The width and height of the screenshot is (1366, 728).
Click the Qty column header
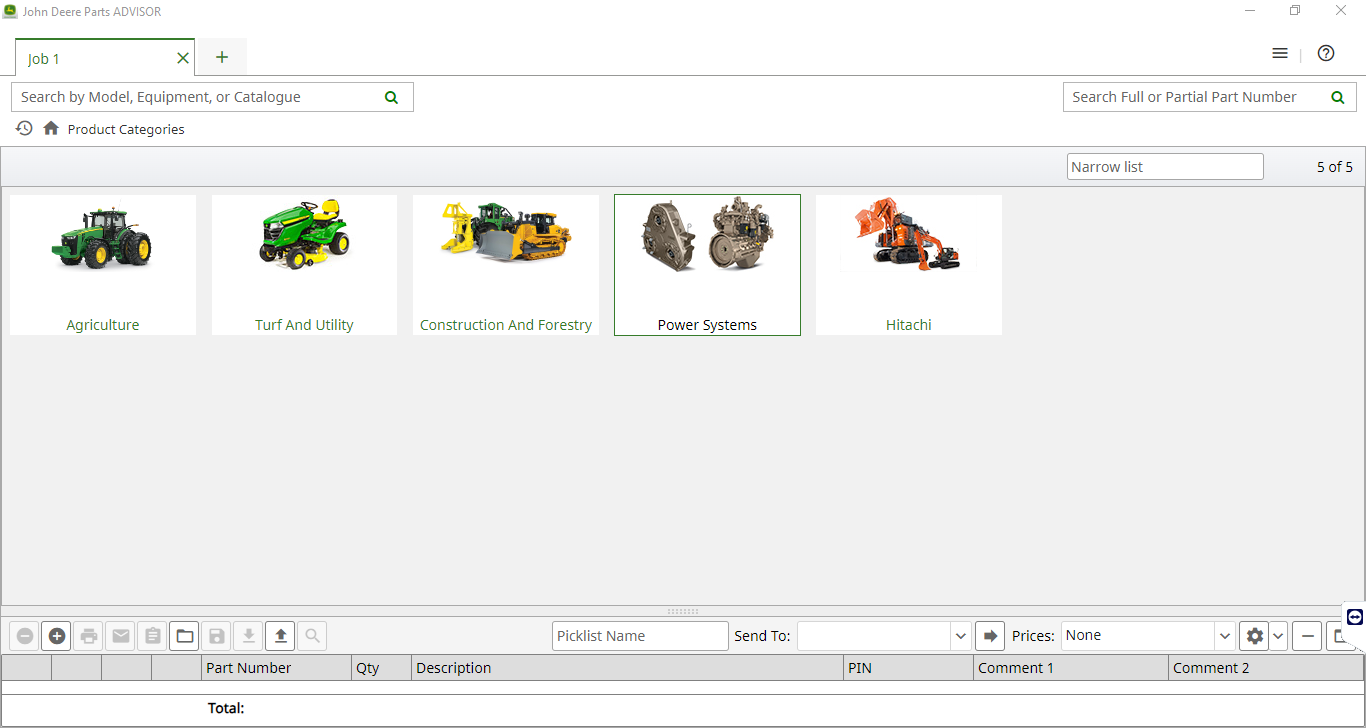tap(382, 668)
